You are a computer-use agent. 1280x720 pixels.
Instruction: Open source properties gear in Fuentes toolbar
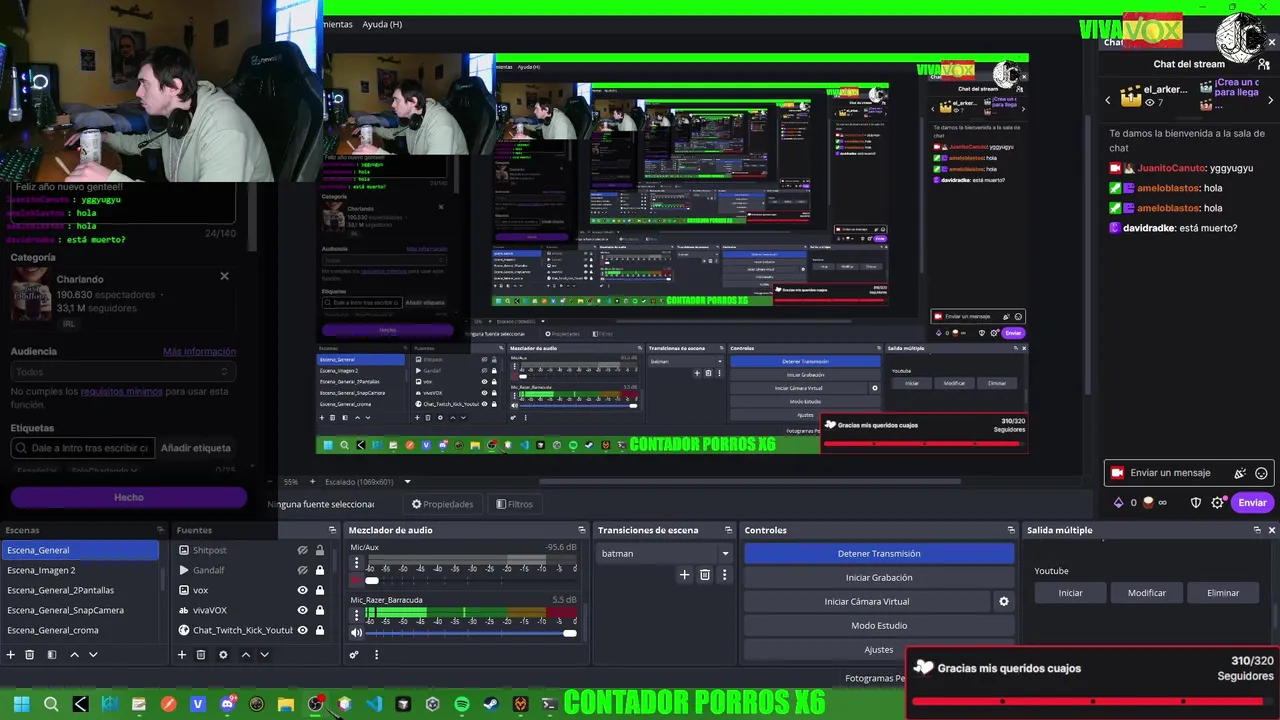pyautogui.click(x=223, y=655)
